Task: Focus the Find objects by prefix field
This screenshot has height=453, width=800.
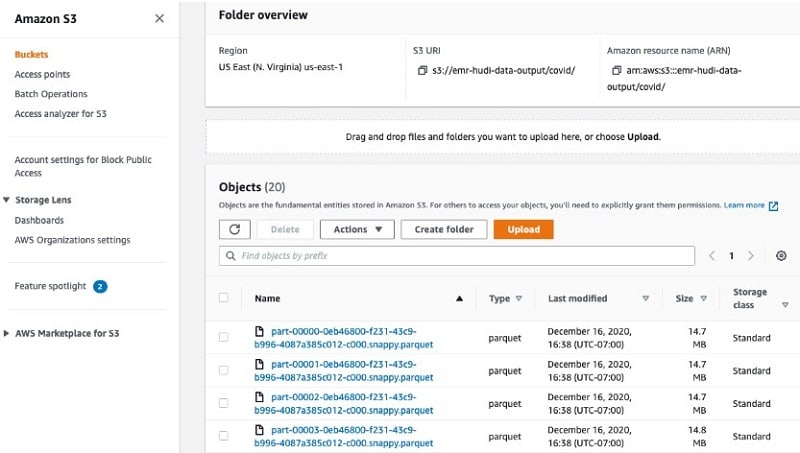Action: [457, 256]
